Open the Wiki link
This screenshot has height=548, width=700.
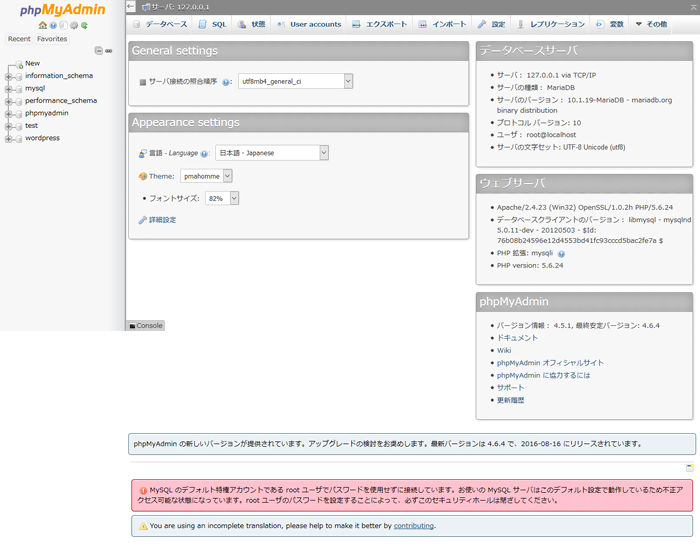coord(504,350)
